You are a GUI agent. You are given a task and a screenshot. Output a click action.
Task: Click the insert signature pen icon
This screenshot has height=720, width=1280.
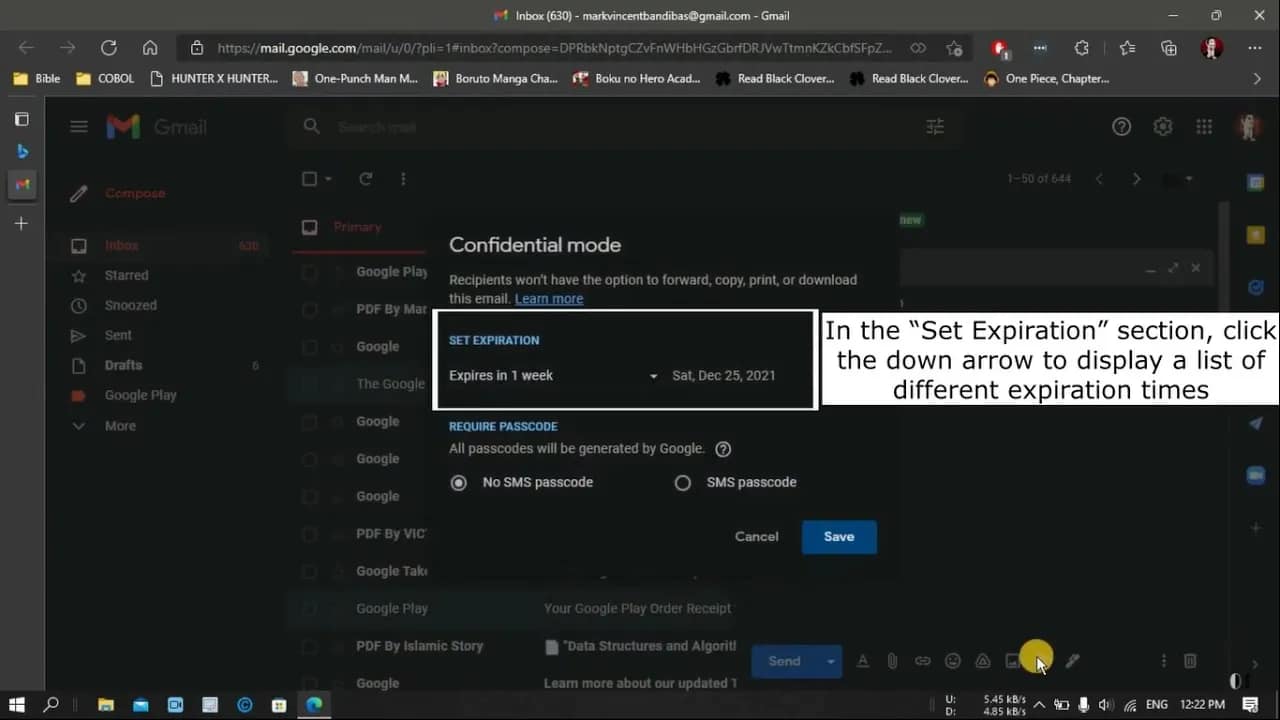[1073, 661]
